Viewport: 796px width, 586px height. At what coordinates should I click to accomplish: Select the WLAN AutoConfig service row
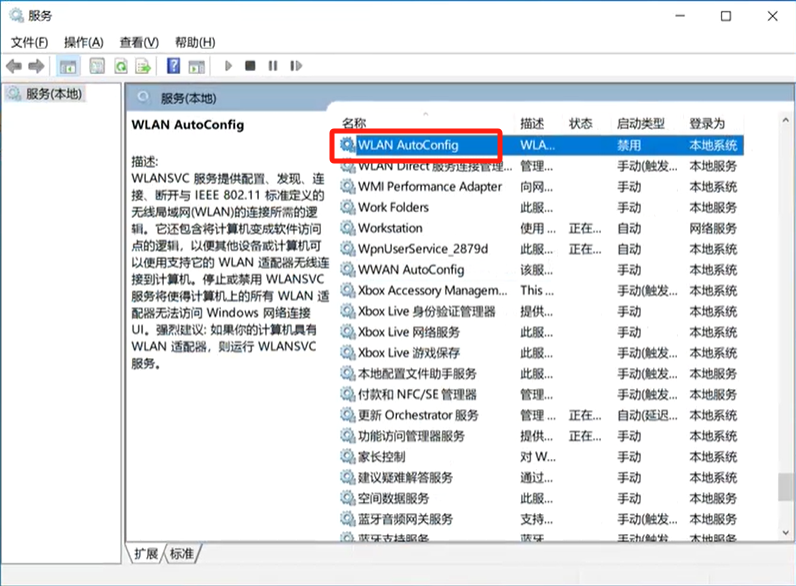541,145
